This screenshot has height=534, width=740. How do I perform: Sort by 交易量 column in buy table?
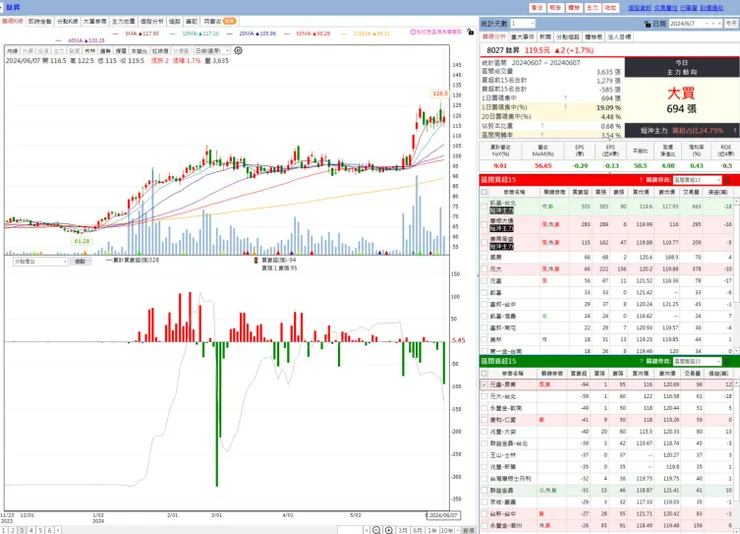pos(691,192)
